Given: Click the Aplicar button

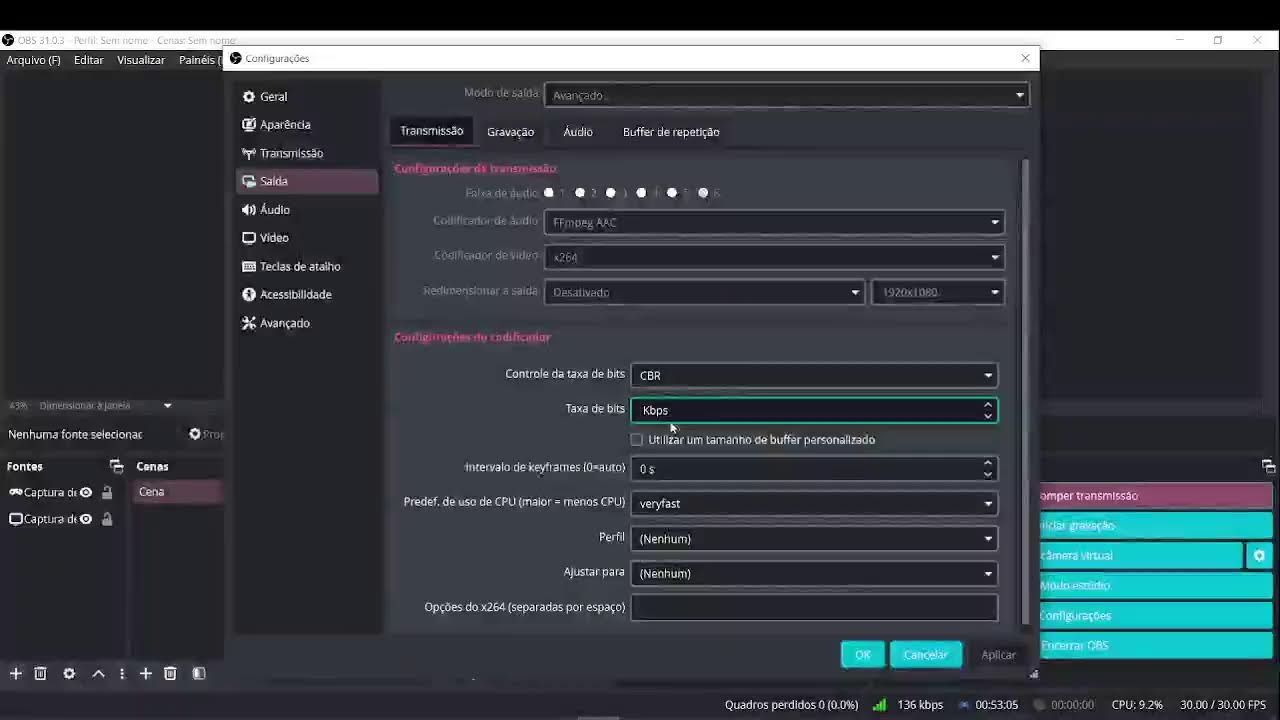Looking at the screenshot, I should pyautogui.click(x=998, y=655).
